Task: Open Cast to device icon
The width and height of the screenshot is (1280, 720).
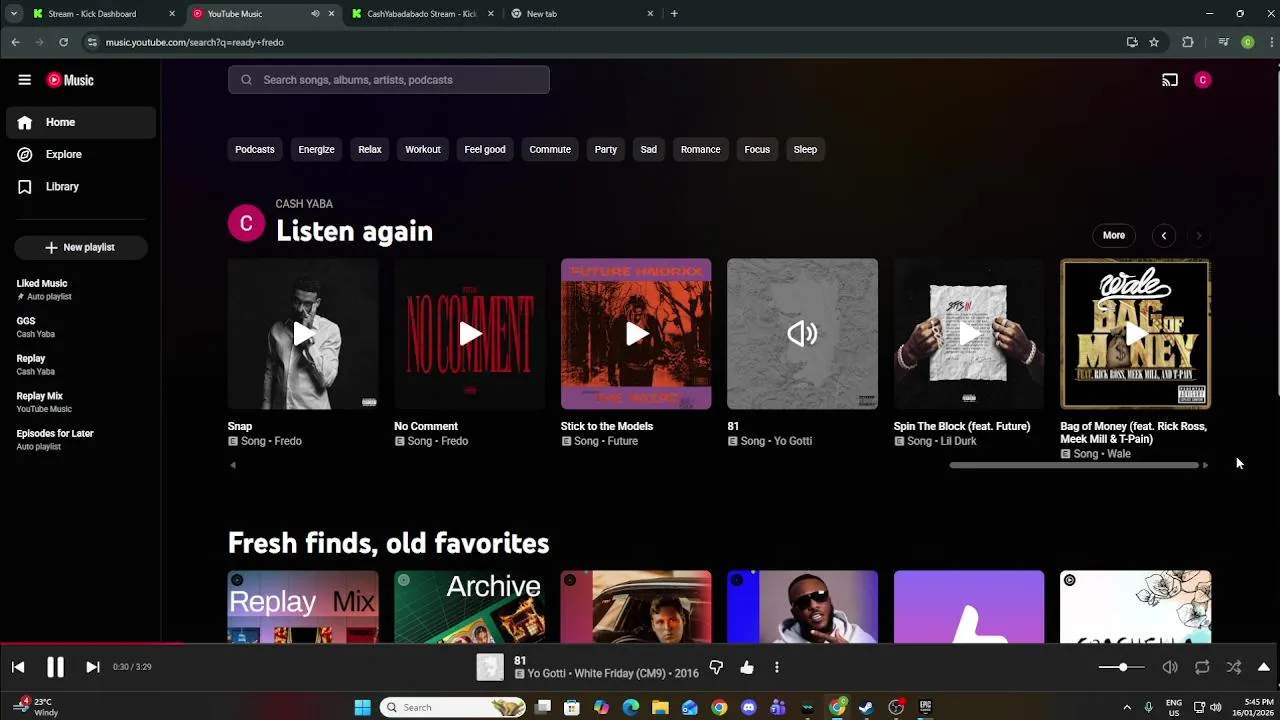Action: point(1170,80)
